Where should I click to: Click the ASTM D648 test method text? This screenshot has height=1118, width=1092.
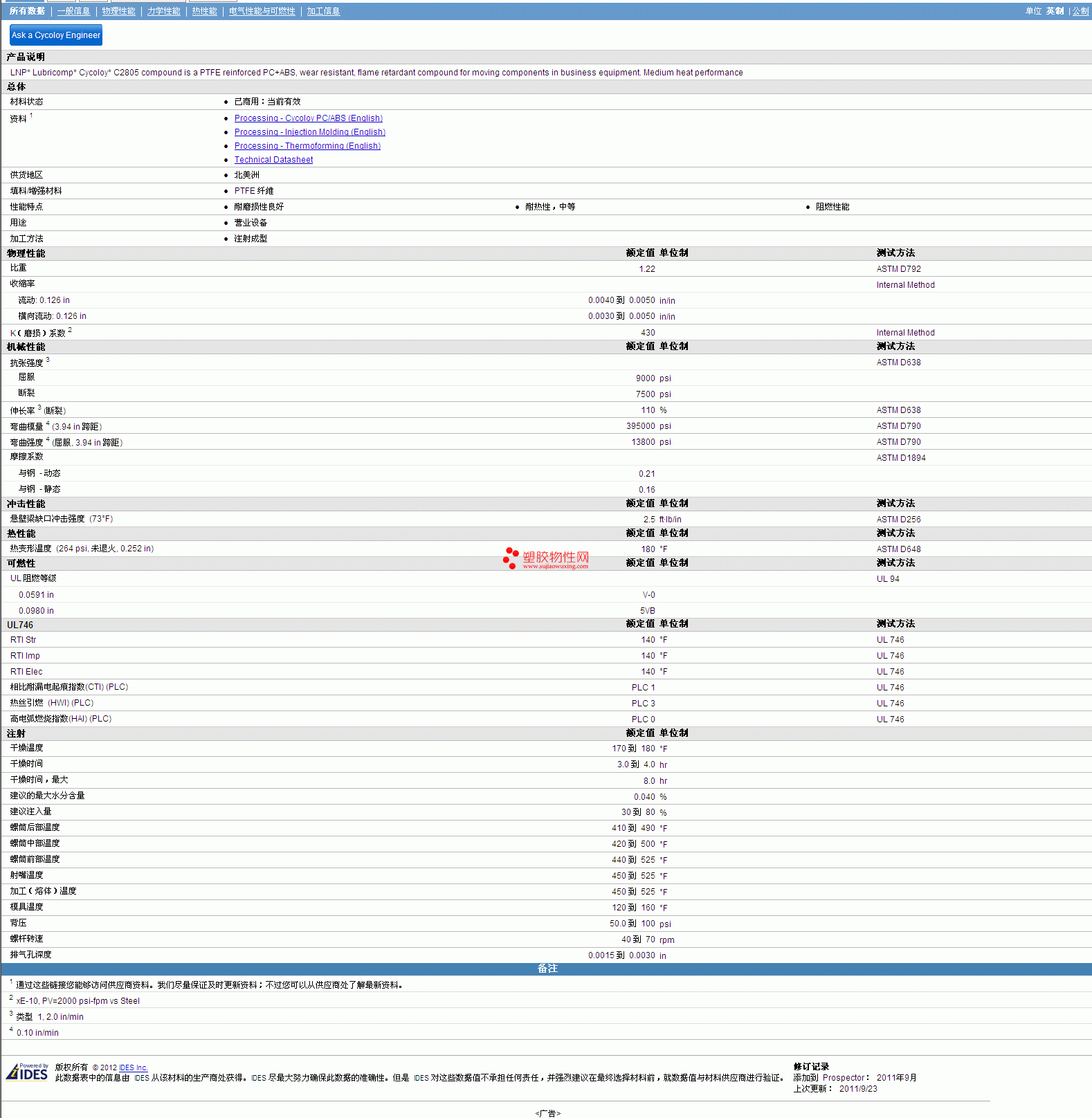coord(898,549)
